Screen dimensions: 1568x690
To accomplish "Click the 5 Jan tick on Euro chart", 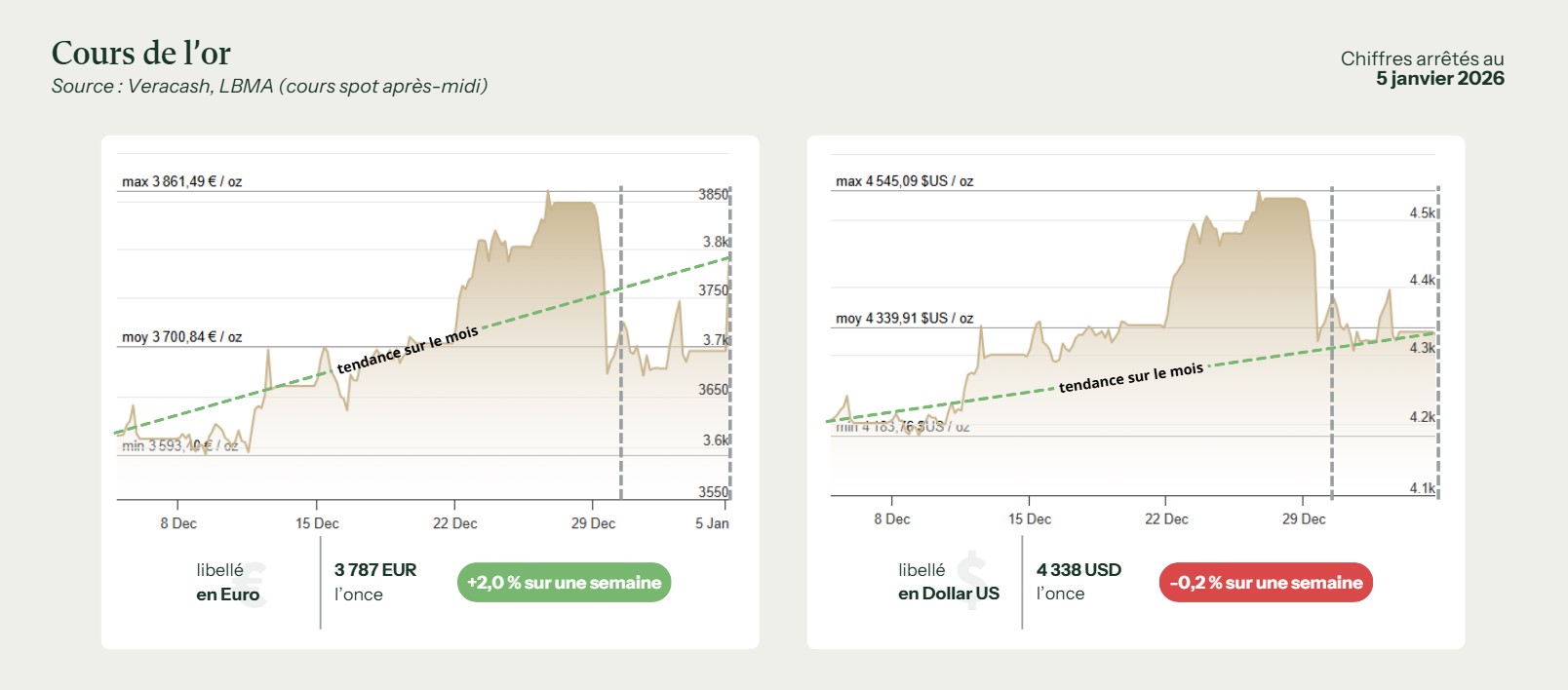I will pos(712,523).
